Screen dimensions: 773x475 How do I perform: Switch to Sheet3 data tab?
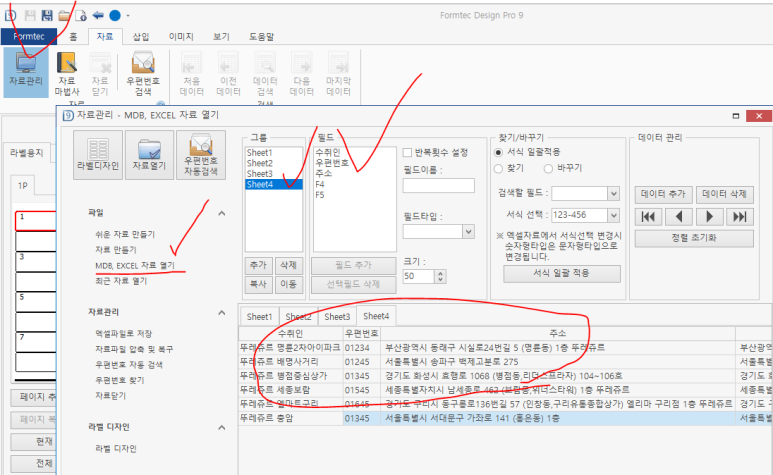[337, 317]
